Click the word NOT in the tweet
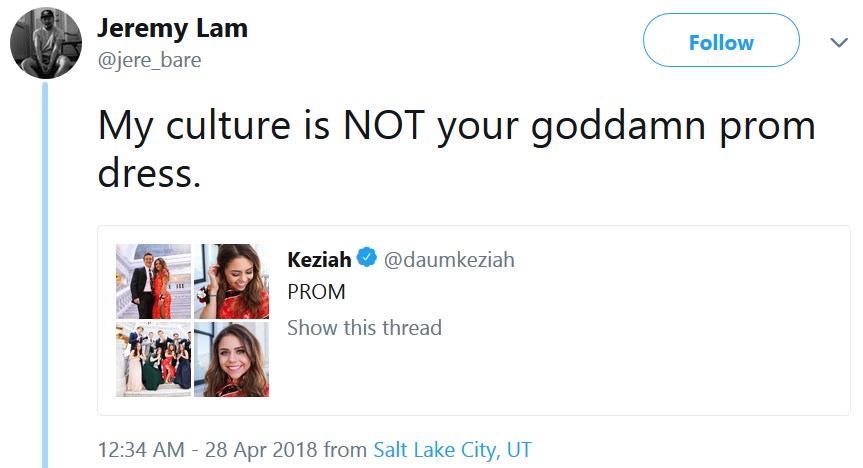The image size is (863, 468). pyautogui.click(x=384, y=124)
